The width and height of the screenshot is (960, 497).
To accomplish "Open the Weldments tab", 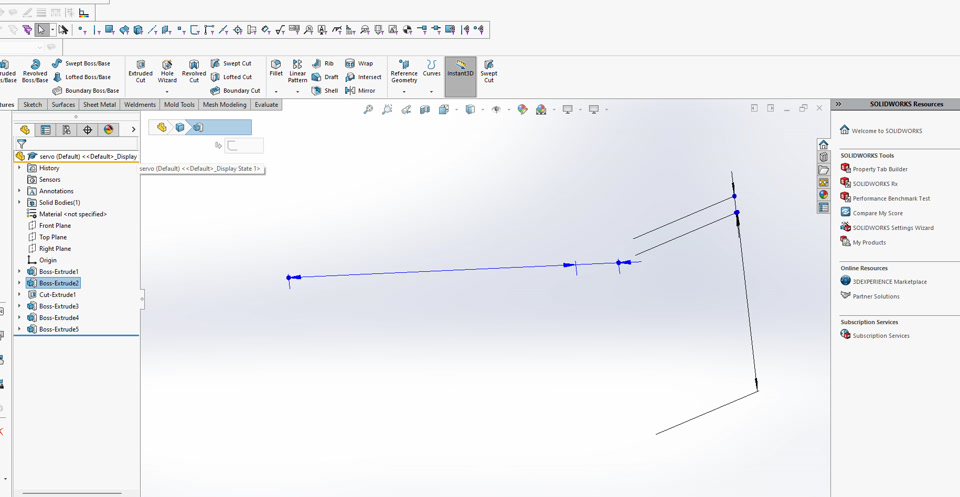I will pos(140,105).
